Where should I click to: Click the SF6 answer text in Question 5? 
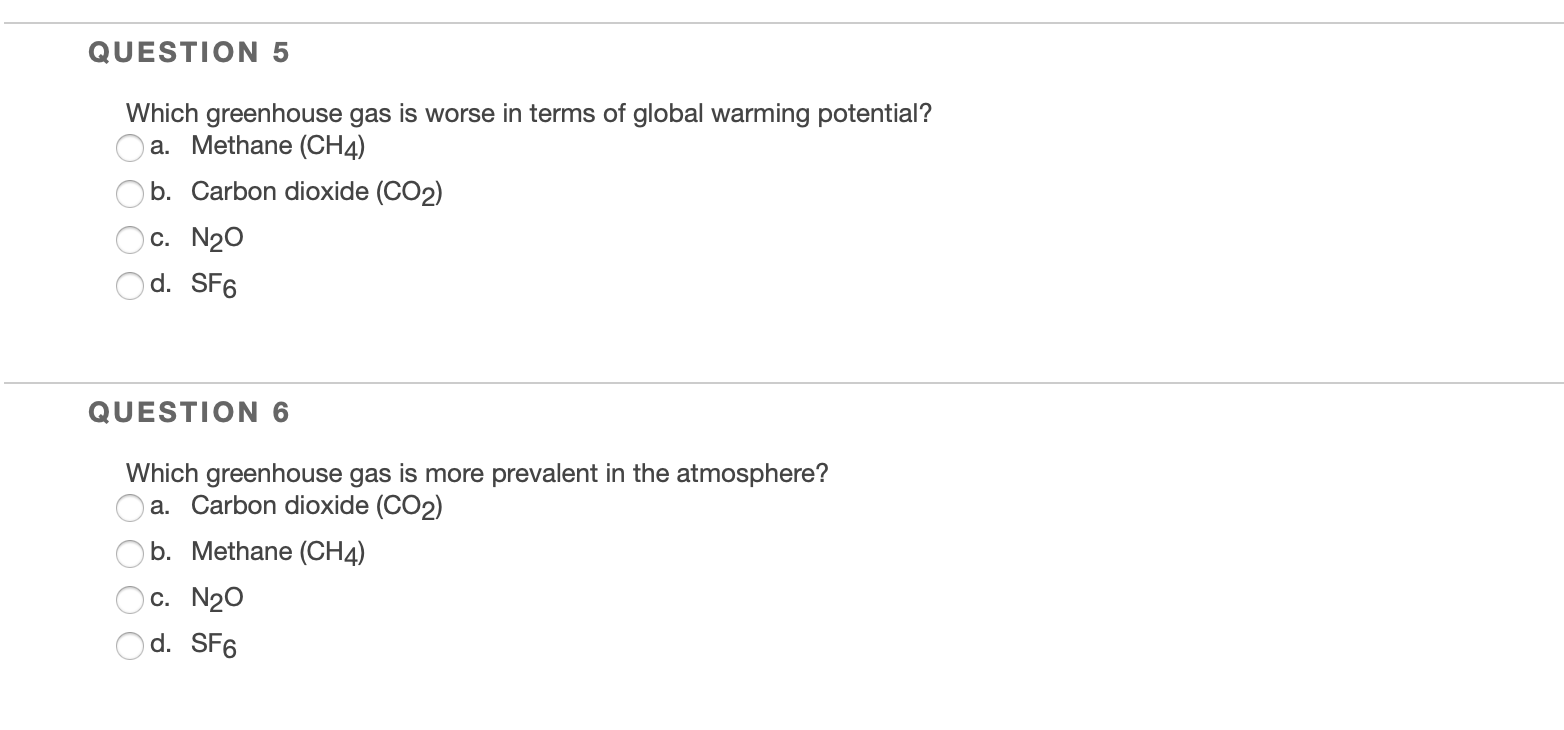click(214, 284)
